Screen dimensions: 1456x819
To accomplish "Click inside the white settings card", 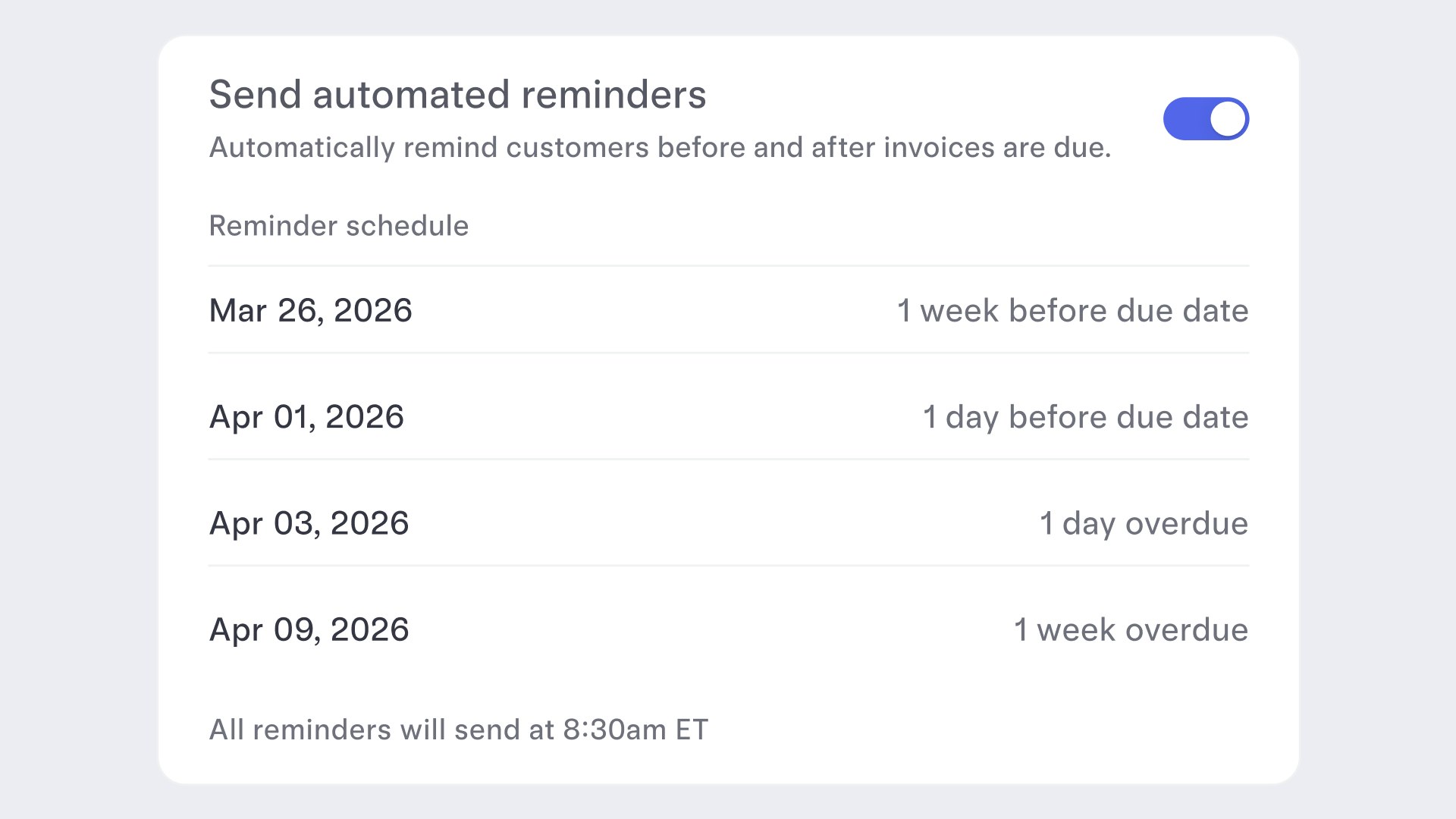I will (x=728, y=682).
